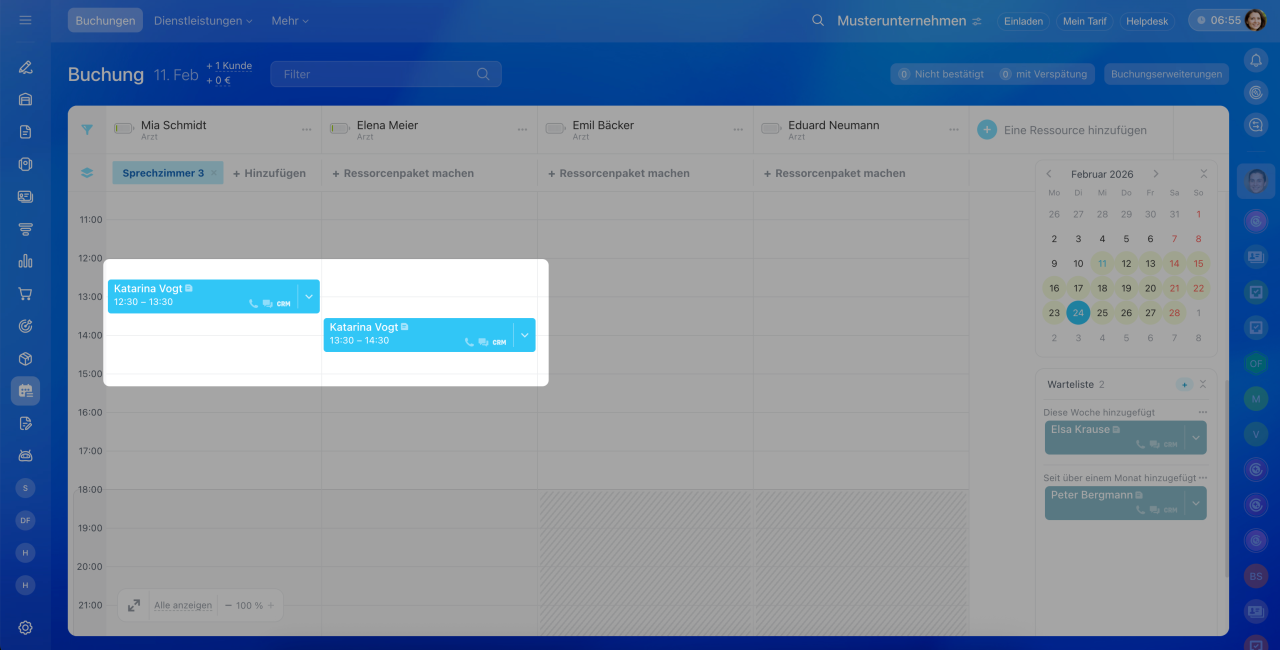Open the booking calendar sidebar icon
The width and height of the screenshot is (1280, 650).
[x=25, y=391]
